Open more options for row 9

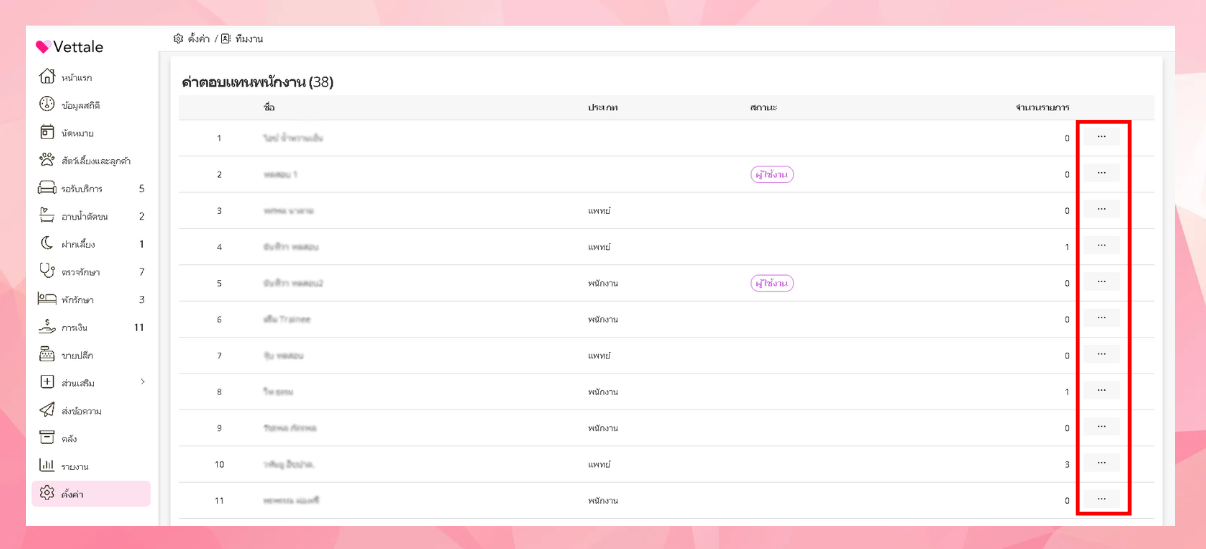click(1101, 426)
